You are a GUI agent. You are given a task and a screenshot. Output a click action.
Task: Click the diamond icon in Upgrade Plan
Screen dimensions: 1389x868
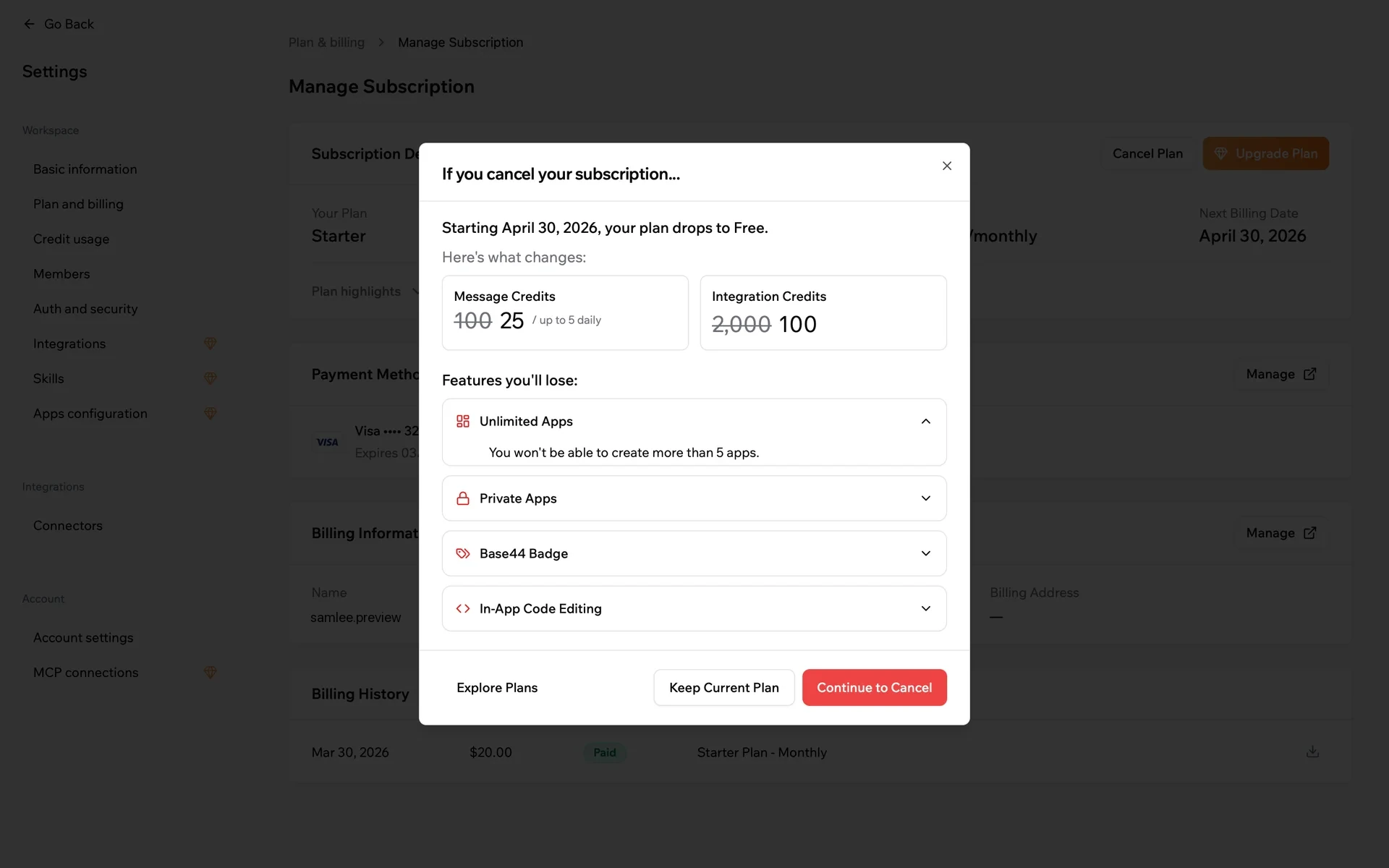pyautogui.click(x=1220, y=153)
